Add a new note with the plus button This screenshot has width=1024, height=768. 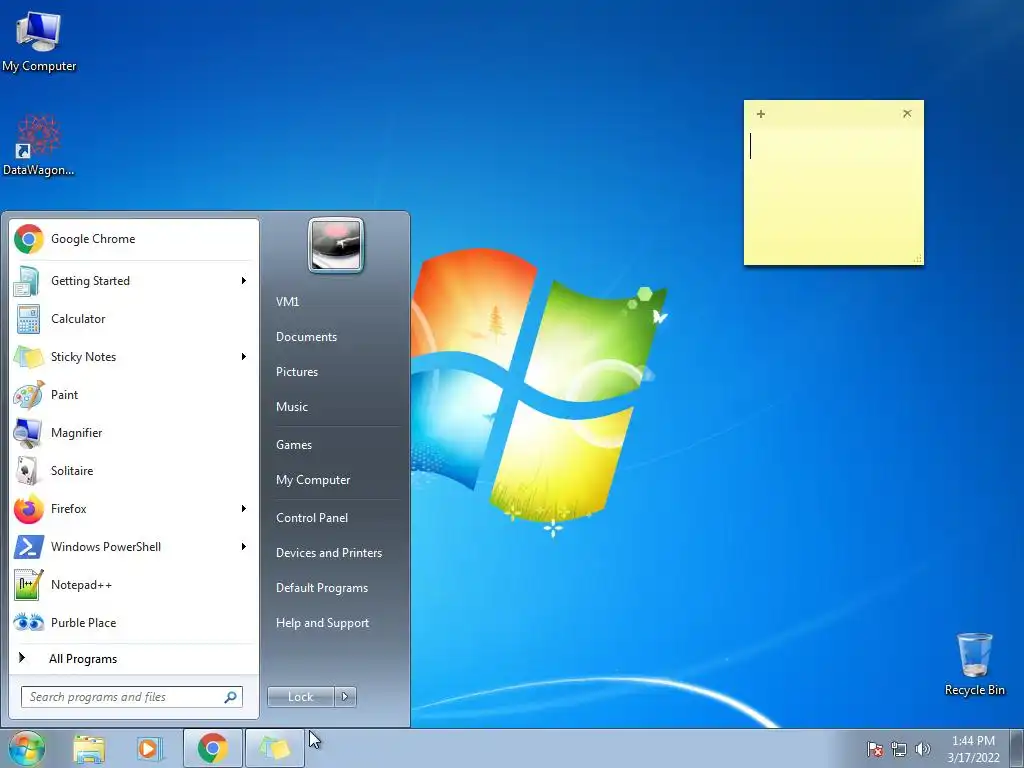[761, 114]
